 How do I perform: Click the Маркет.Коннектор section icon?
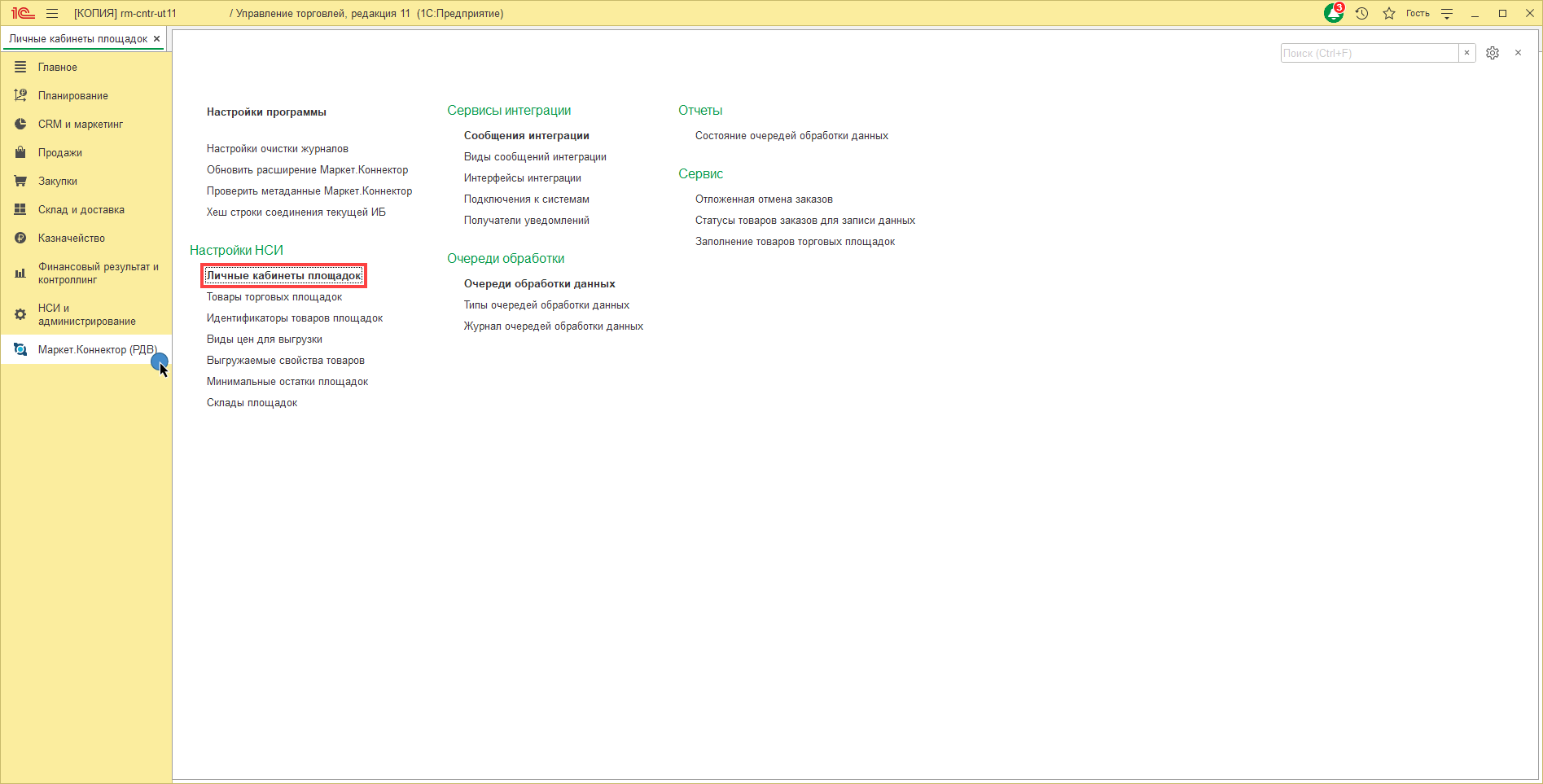20,349
